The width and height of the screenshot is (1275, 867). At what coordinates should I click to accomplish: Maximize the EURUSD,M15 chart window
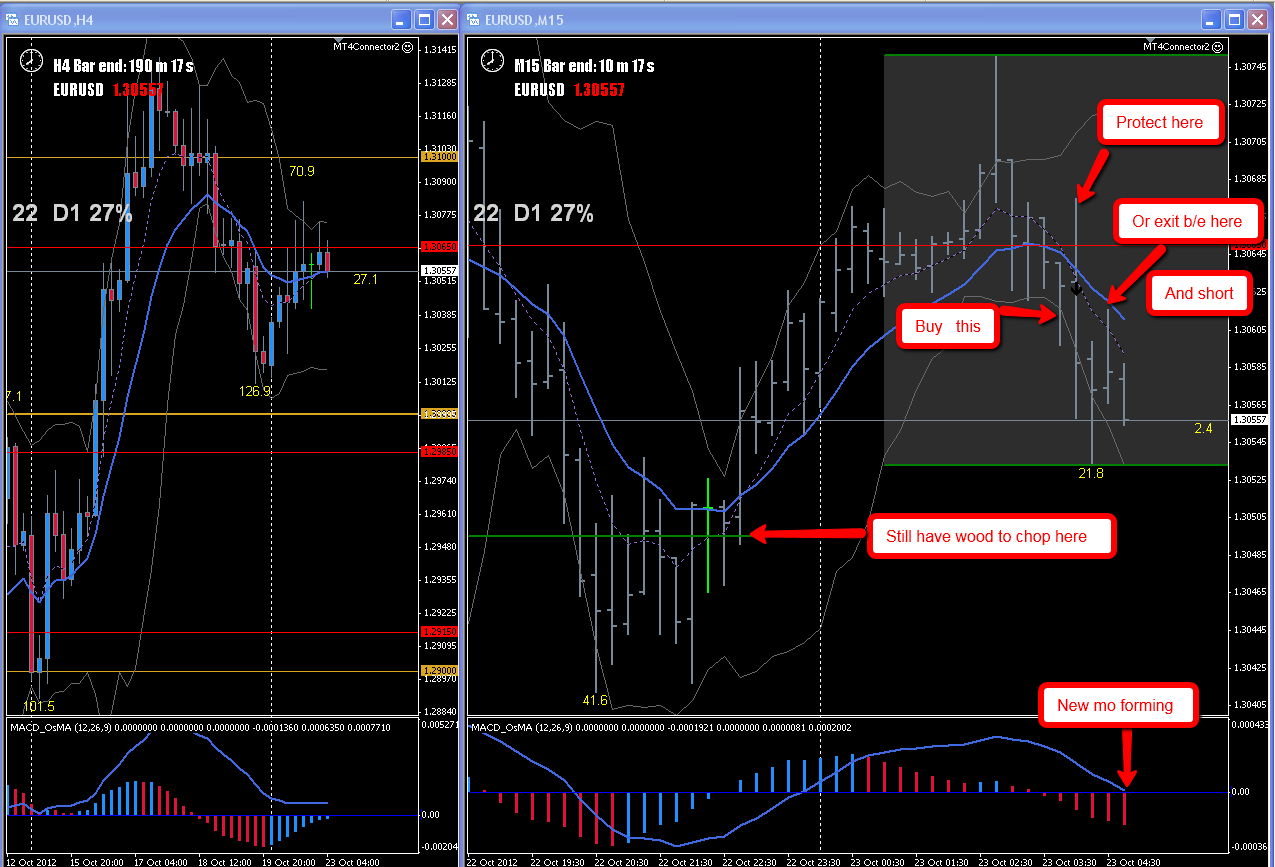click(1233, 19)
